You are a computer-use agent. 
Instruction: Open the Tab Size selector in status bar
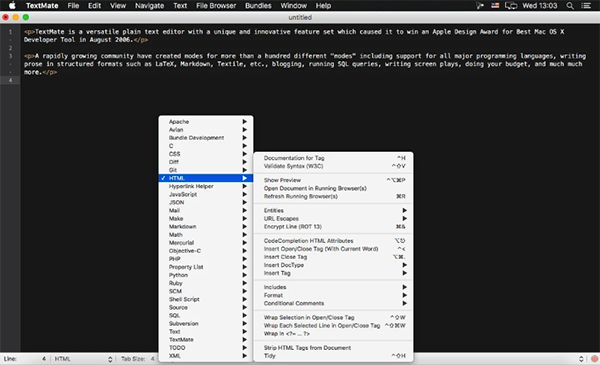138,359
